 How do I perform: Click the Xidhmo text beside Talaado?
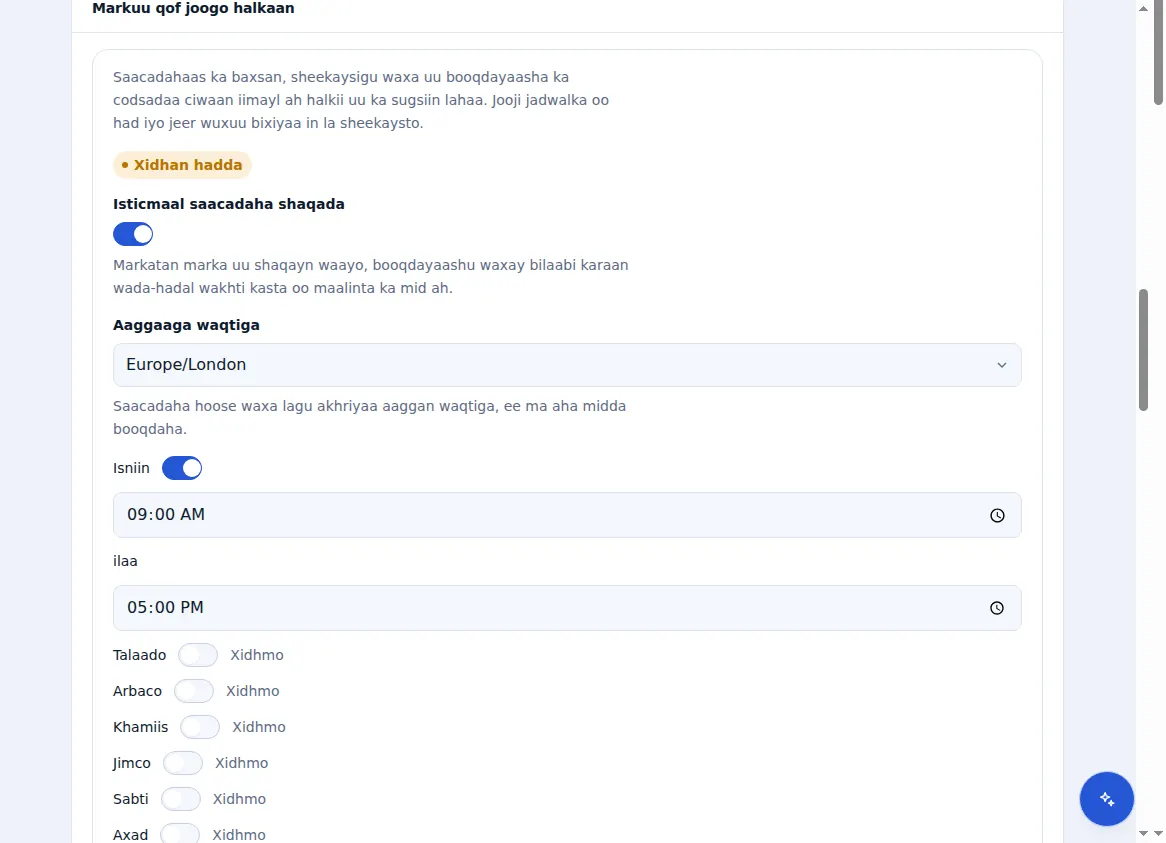point(257,655)
